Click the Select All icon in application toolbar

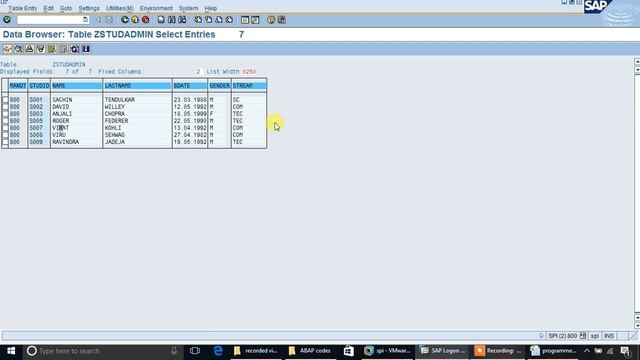click(52, 49)
